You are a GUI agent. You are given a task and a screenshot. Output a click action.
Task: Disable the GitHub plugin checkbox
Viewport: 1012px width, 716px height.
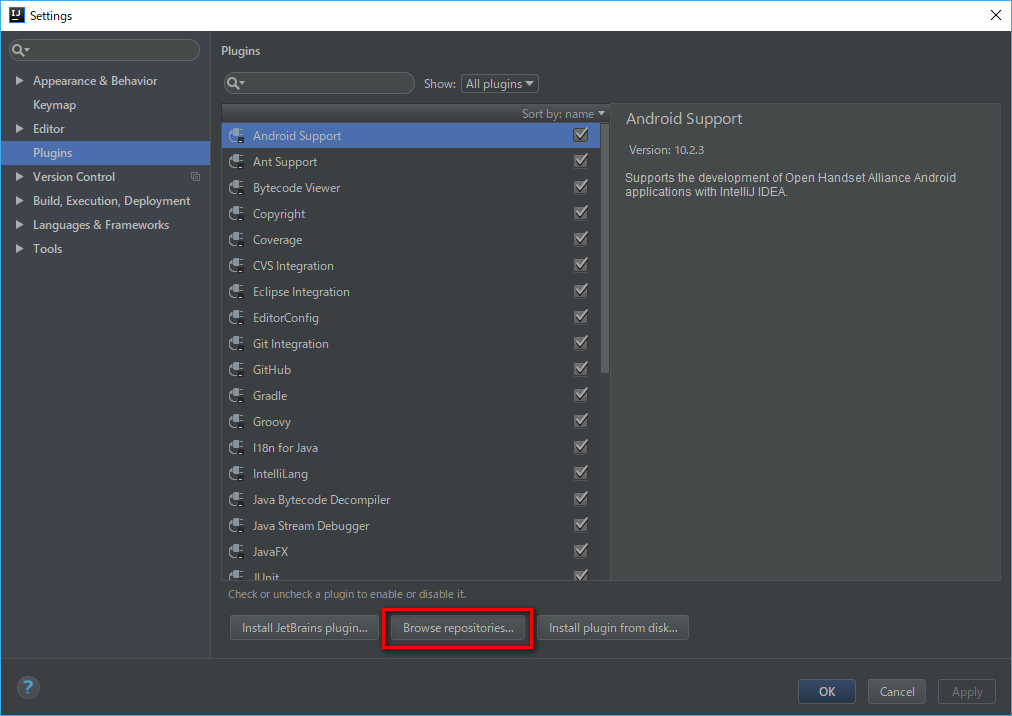pyautogui.click(x=581, y=369)
